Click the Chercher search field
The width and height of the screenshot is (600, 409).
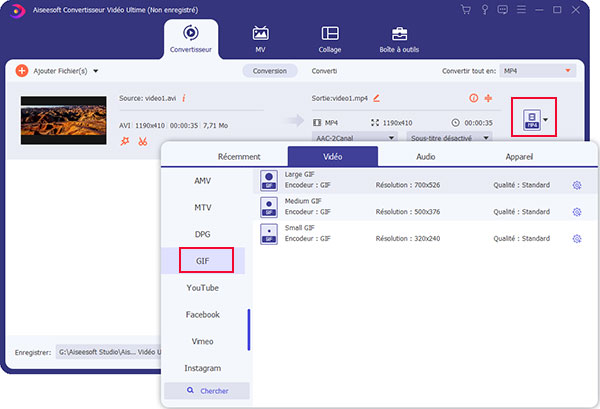pyautogui.click(x=206, y=391)
